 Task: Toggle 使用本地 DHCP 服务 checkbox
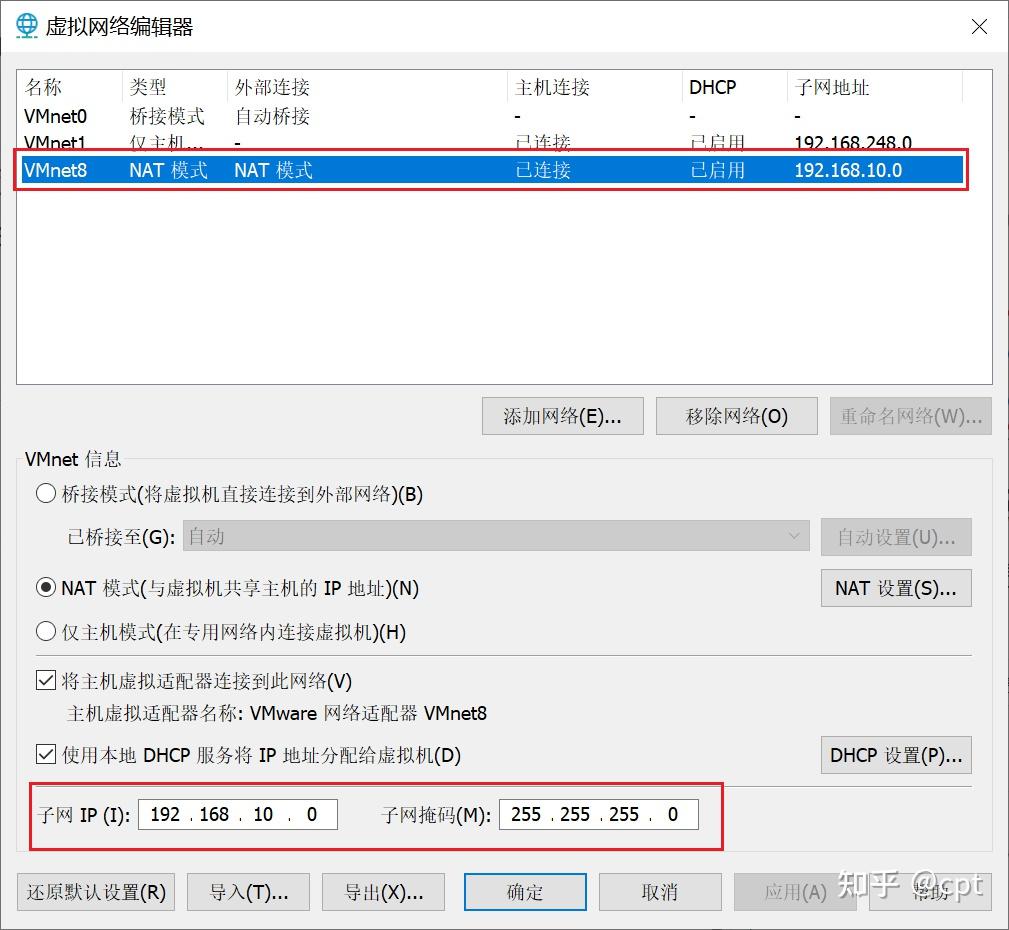(x=46, y=754)
